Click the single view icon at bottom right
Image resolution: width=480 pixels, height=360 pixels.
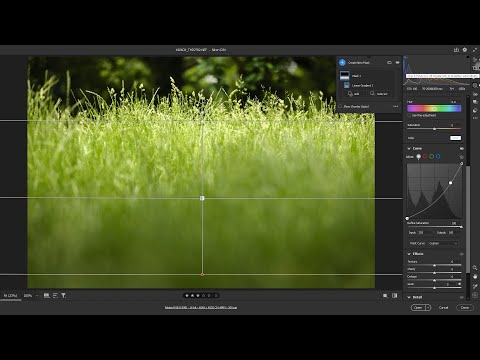pos(385,296)
